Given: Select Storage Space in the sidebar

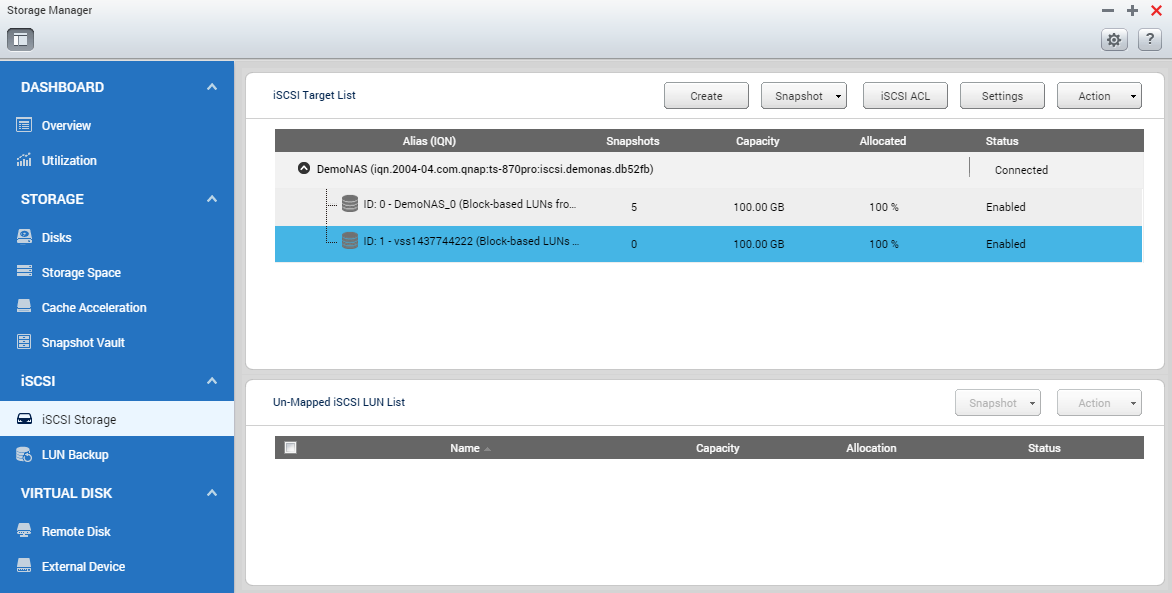Looking at the screenshot, I should click(80, 273).
